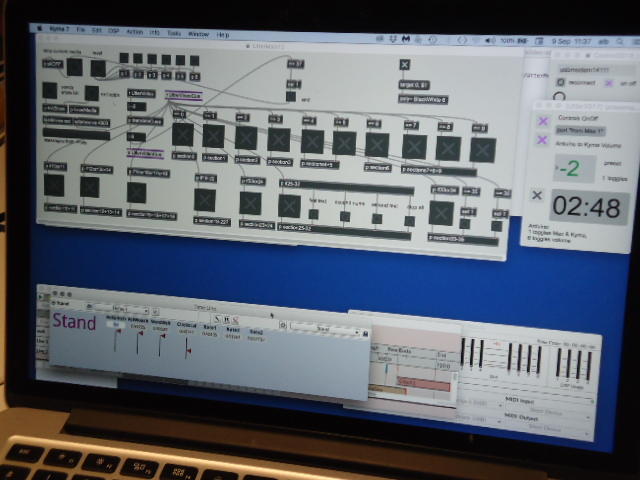Open the Stand dropdown on the right
This screenshot has height=480, width=640.
coord(325,329)
